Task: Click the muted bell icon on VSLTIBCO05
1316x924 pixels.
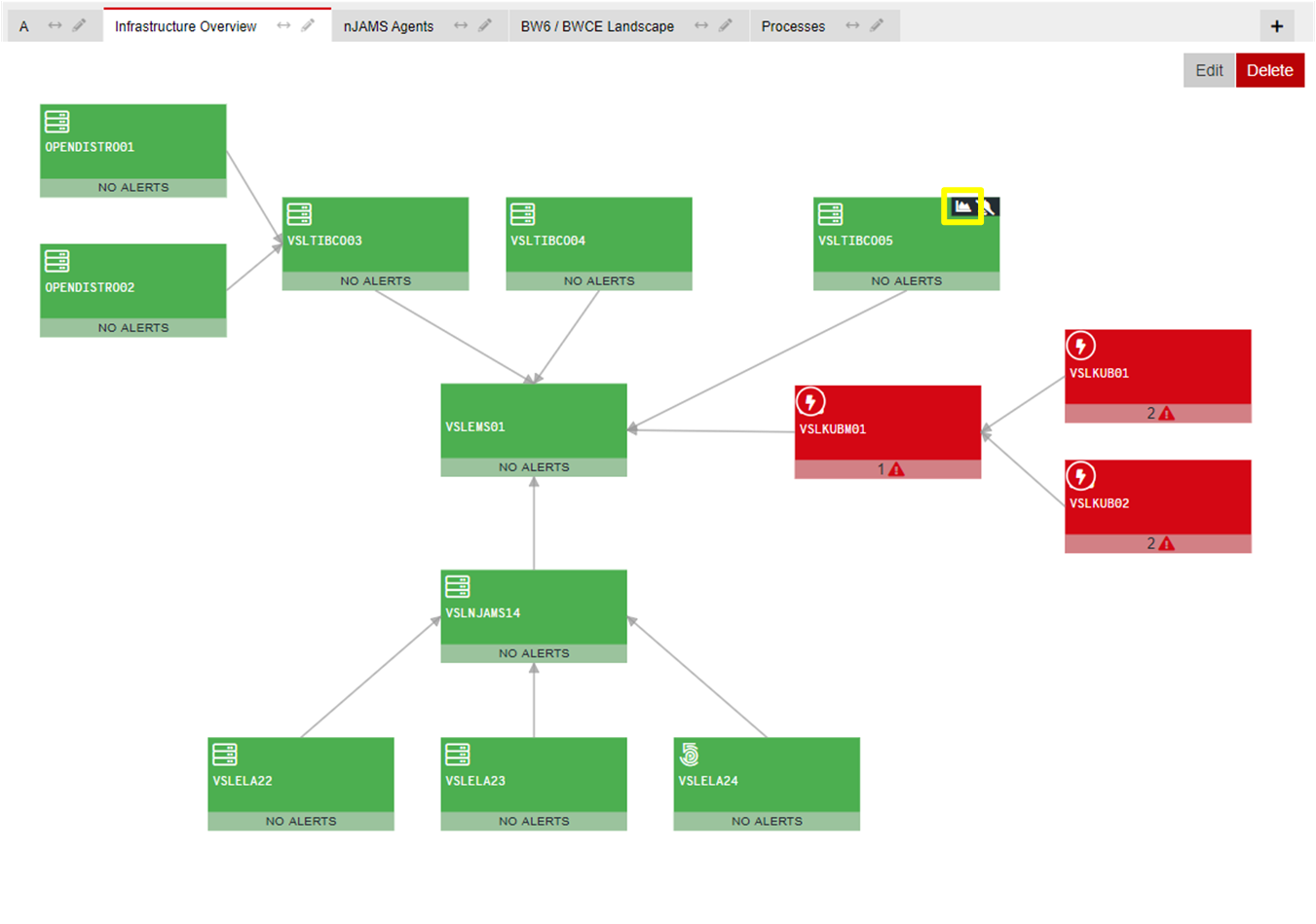Action: pos(988,206)
